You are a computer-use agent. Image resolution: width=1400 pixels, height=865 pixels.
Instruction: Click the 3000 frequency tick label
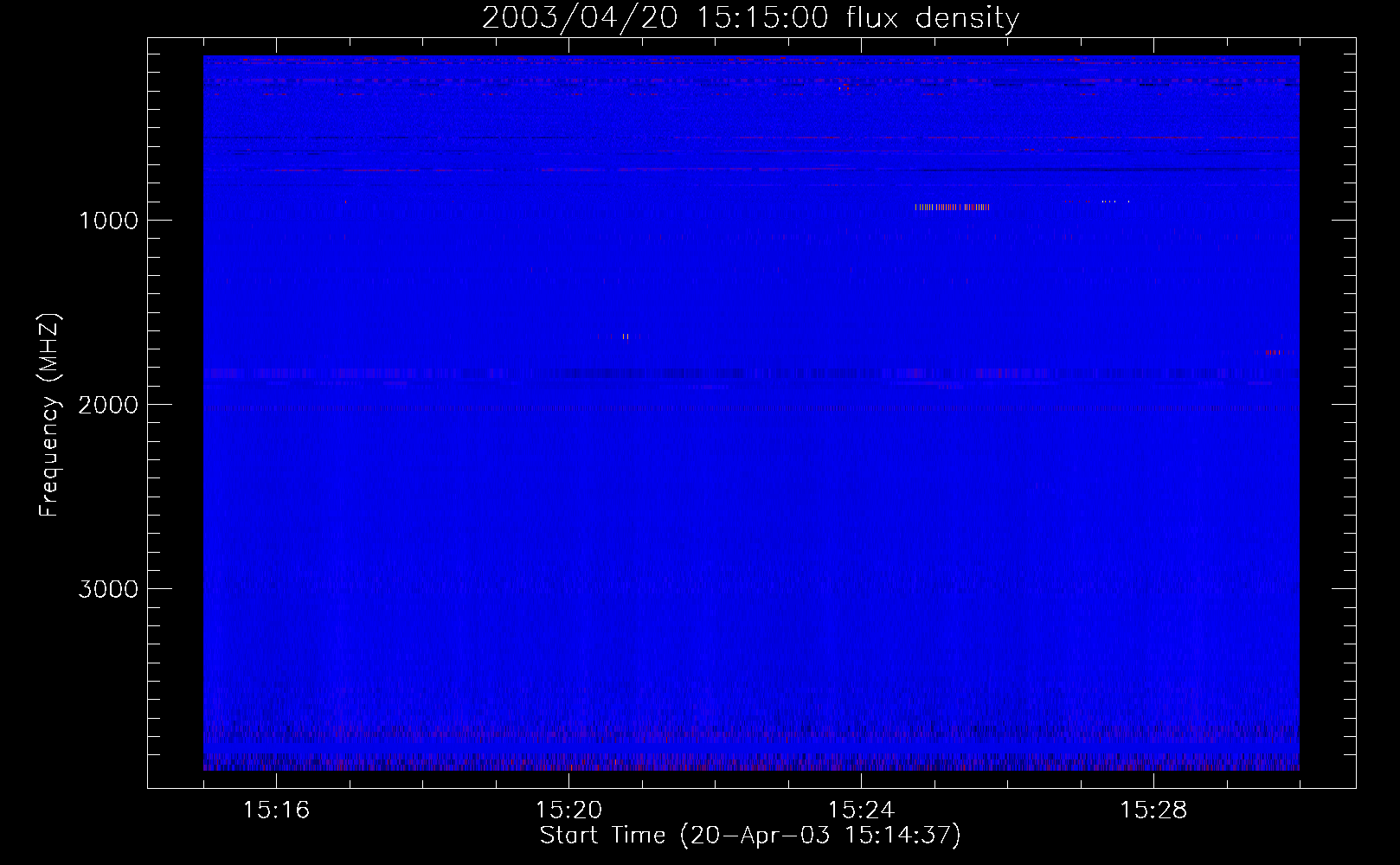[108, 589]
